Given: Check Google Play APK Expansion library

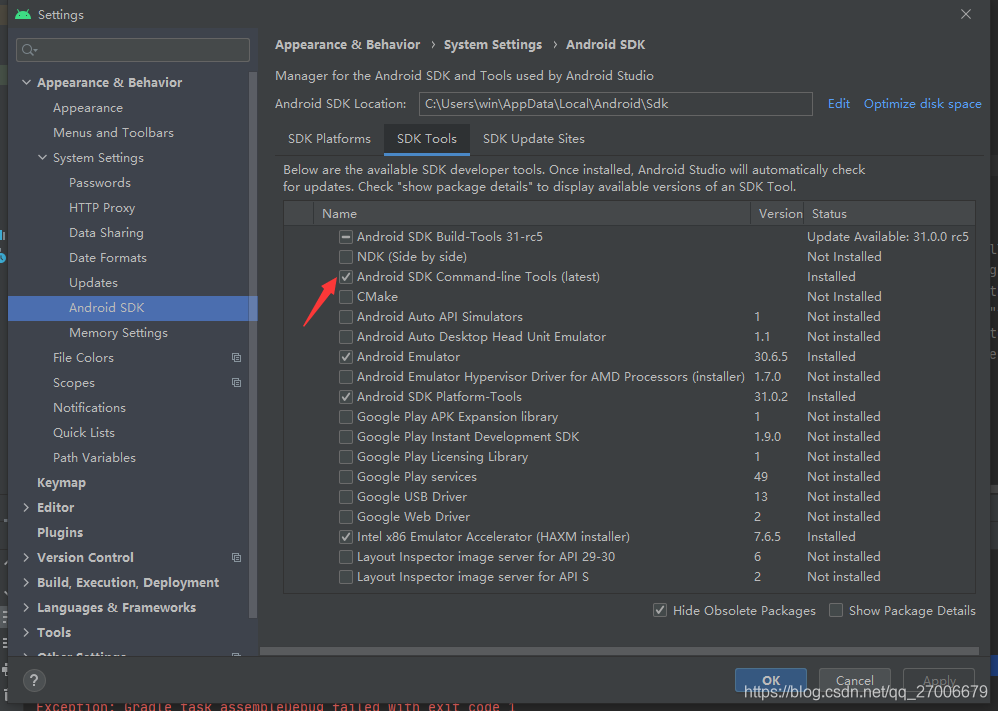Looking at the screenshot, I should coord(346,417).
